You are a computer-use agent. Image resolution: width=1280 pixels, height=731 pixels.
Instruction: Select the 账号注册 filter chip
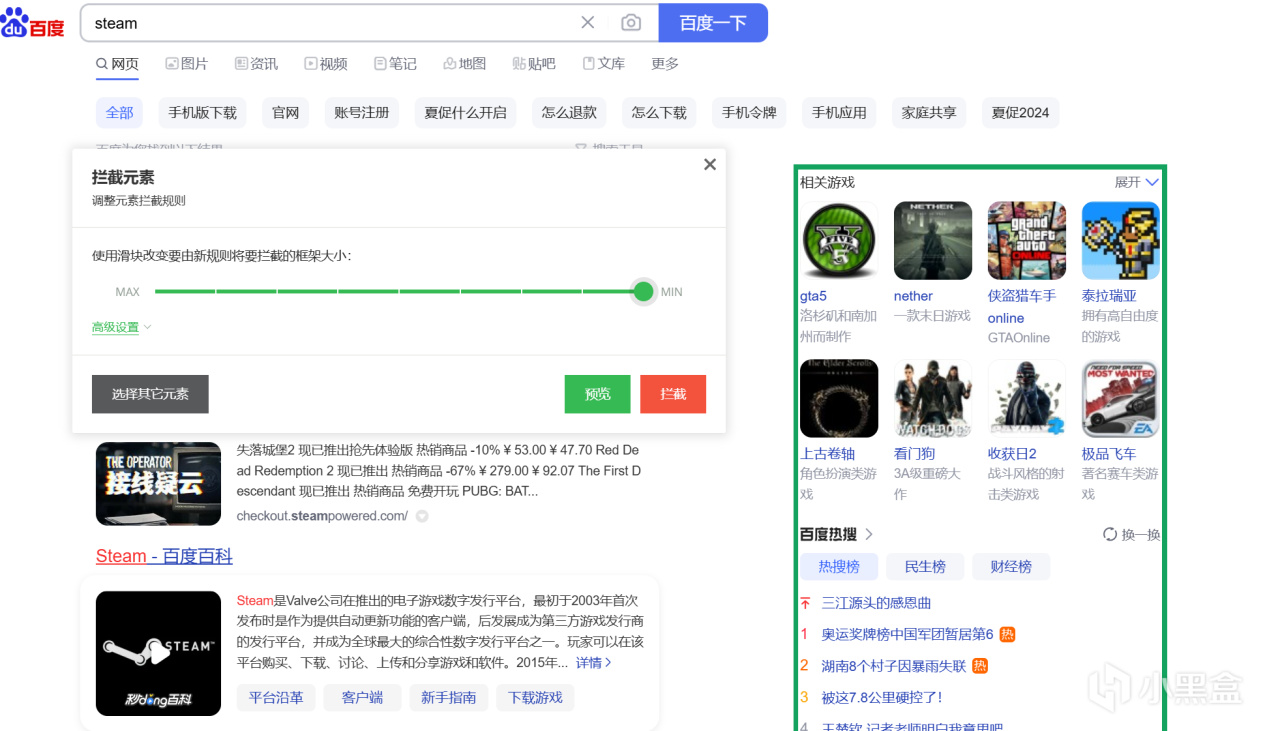click(362, 113)
